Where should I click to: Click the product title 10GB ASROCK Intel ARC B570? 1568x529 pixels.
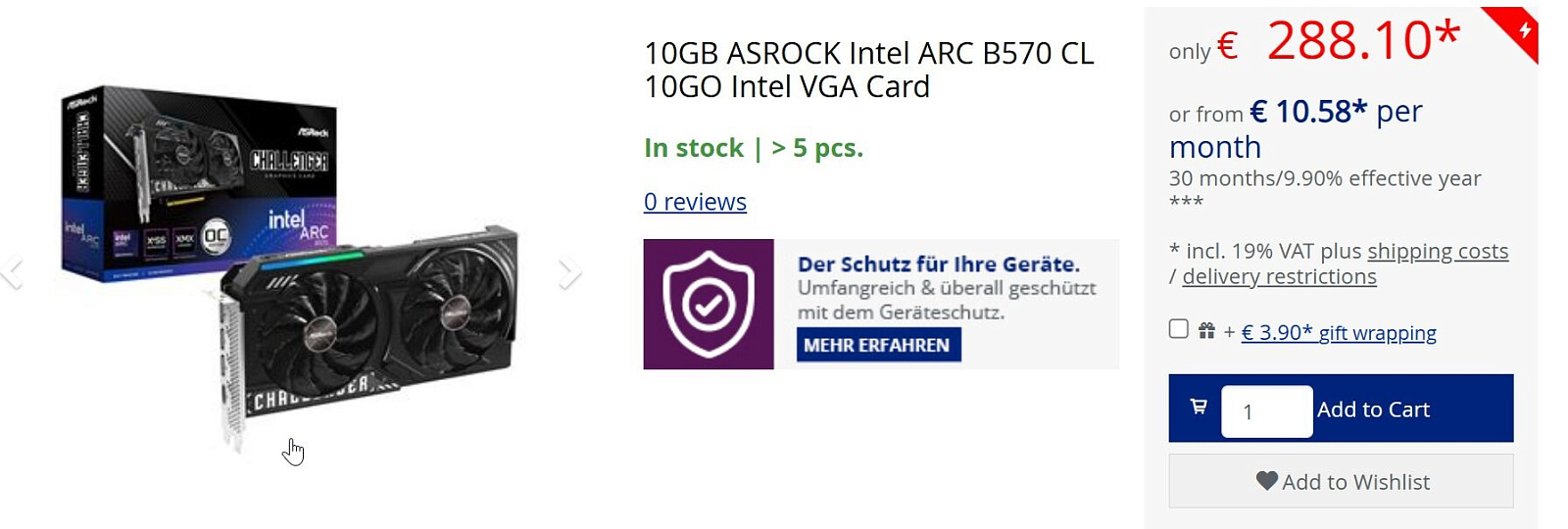pos(868,70)
